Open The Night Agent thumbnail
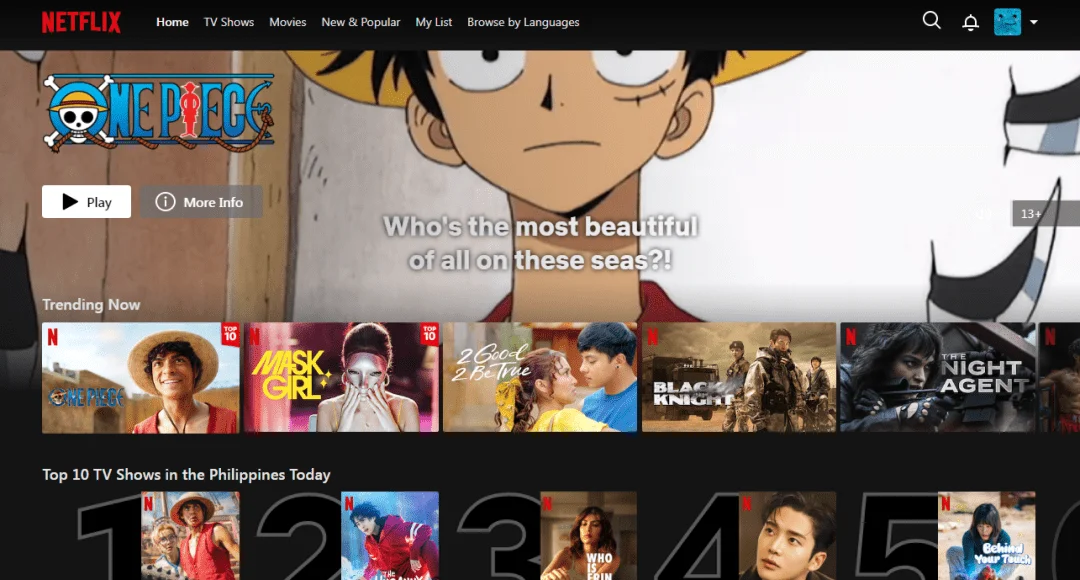The height and width of the screenshot is (580, 1080). pos(937,377)
